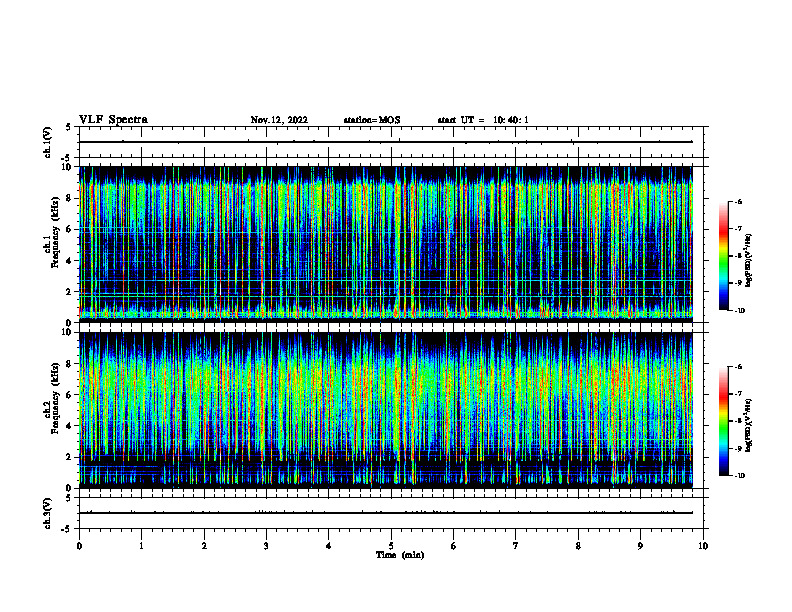Click the 'start UT = 10:40: 1' text
The width and height of the screenshot is (792, 612).
483,120
